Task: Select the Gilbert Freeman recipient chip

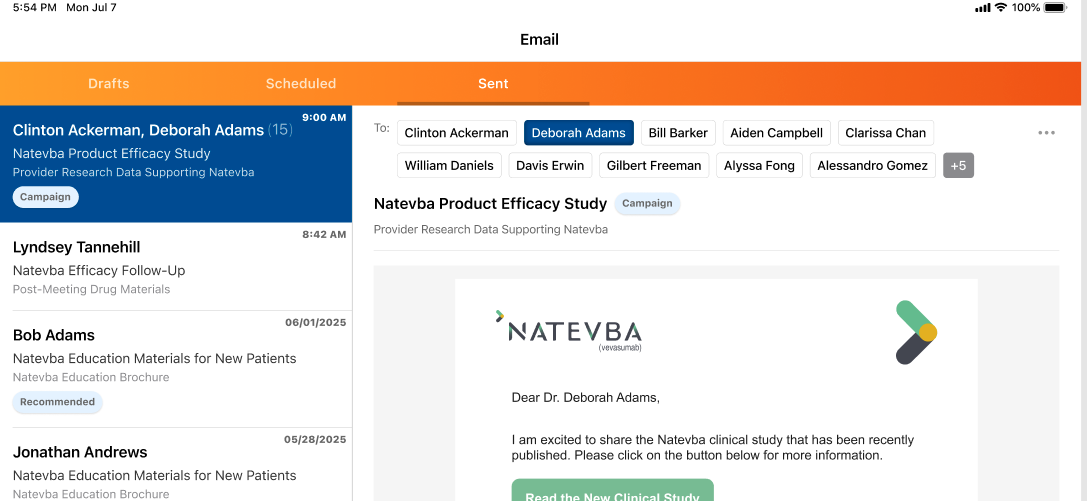Action: click(x=654, y=165)
